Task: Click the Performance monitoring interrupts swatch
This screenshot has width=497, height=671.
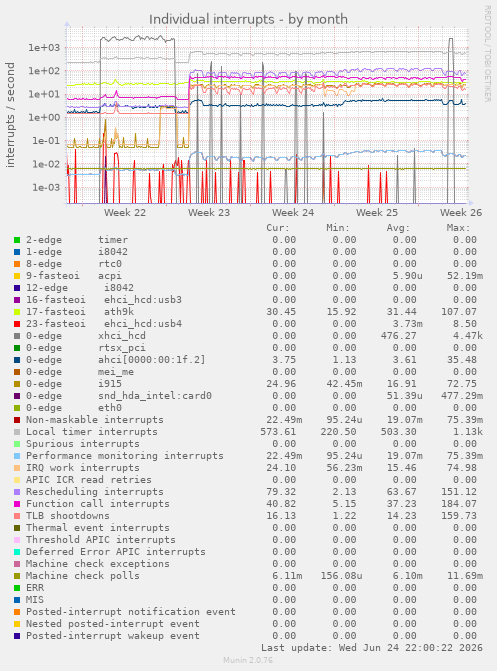Action: tap(17, 456)
